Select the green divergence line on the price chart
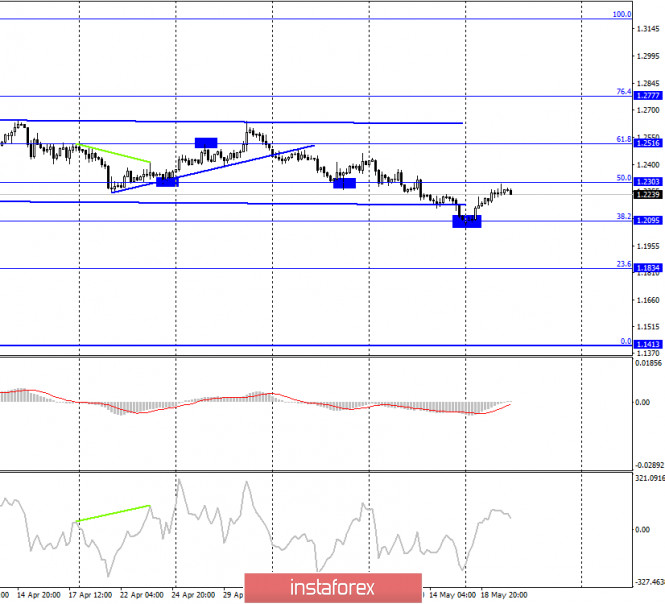Screen dimensions: 665x604 (115, 154)
